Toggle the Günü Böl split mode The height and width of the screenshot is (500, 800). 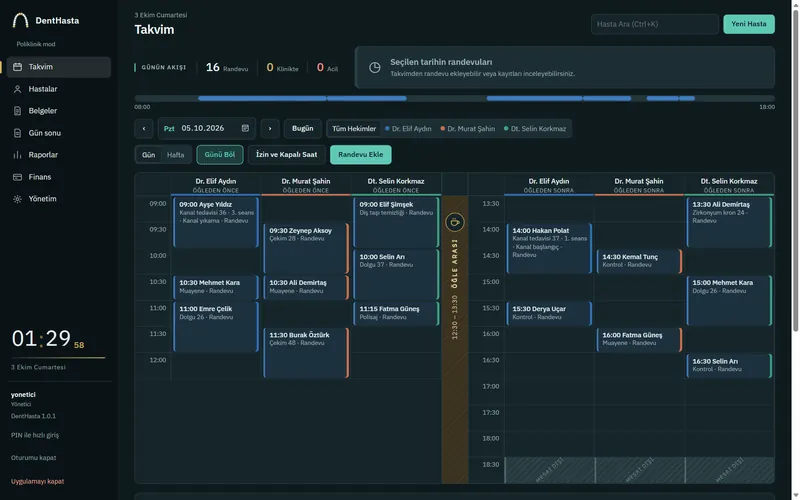[220, 155]
